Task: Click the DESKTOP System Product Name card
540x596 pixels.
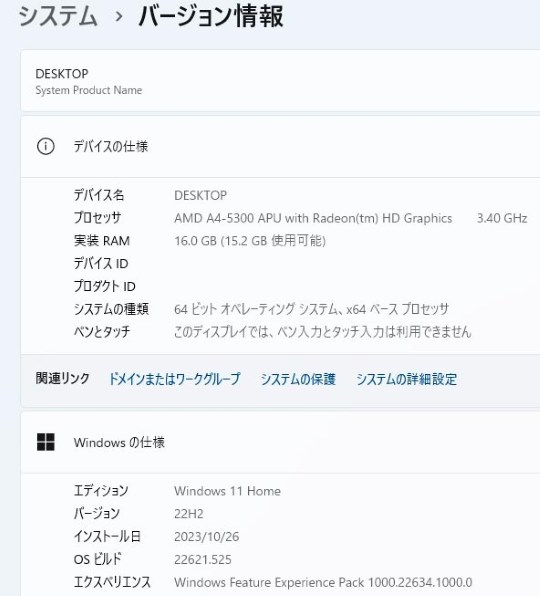Action: click(280, 81)
